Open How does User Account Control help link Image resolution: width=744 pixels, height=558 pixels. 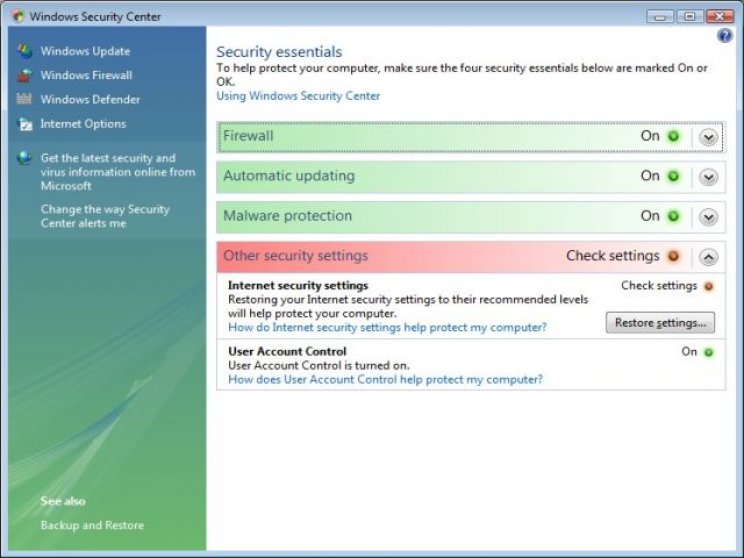point(385,380)
